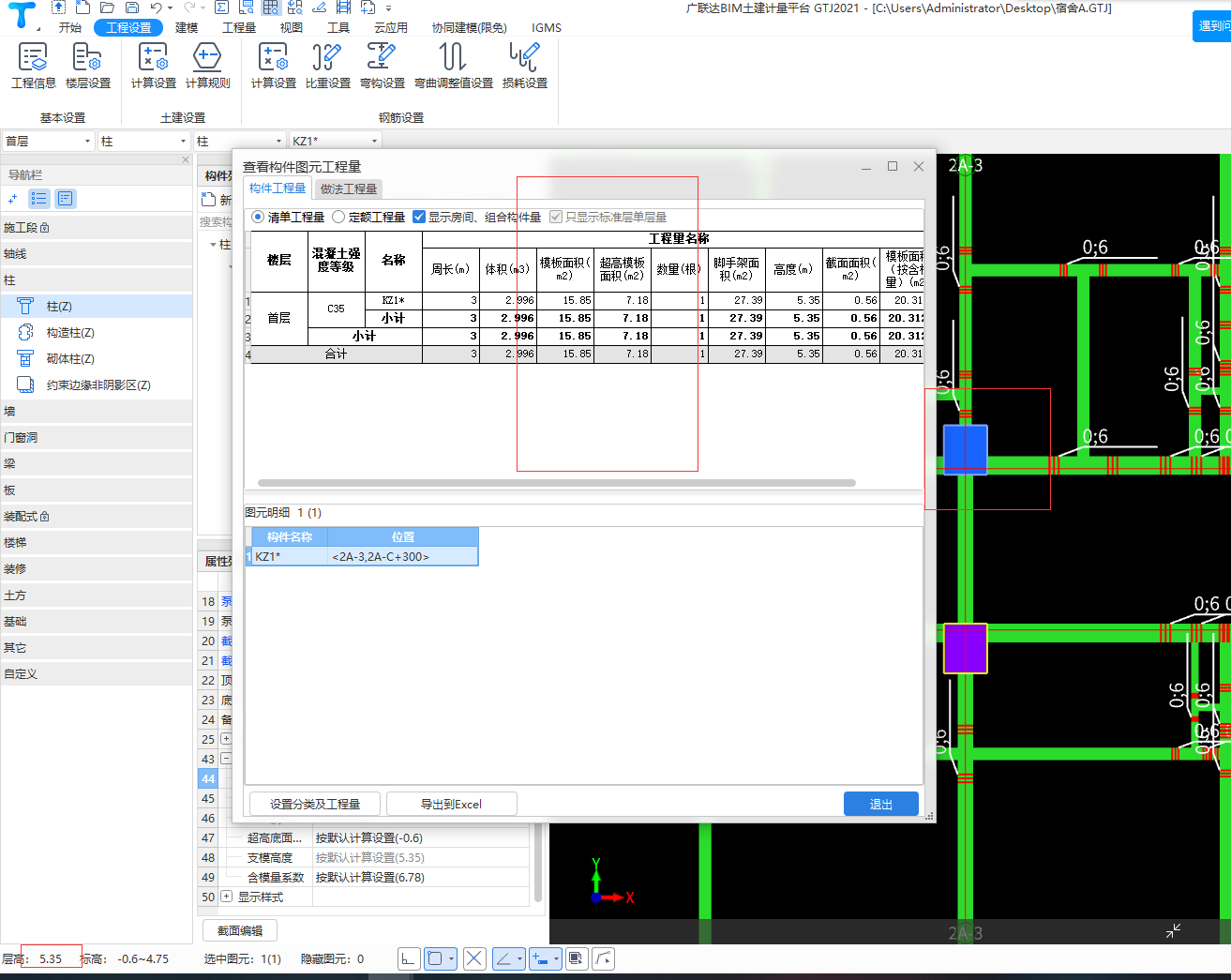This screenshot has height=980, width=1231.
Task: Collapse property row 43
Action: (x=226, y=759)
